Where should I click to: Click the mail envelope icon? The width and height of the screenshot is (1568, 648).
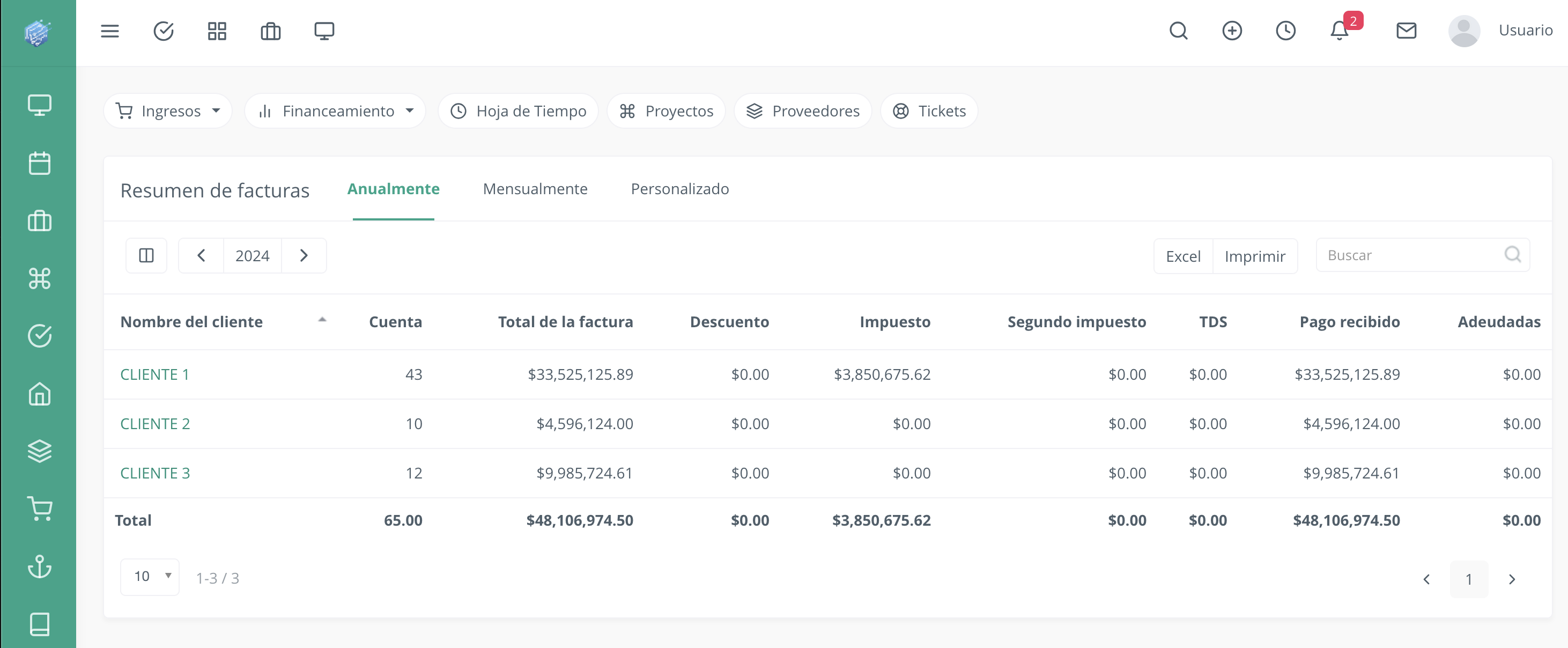click(1406, 31)
